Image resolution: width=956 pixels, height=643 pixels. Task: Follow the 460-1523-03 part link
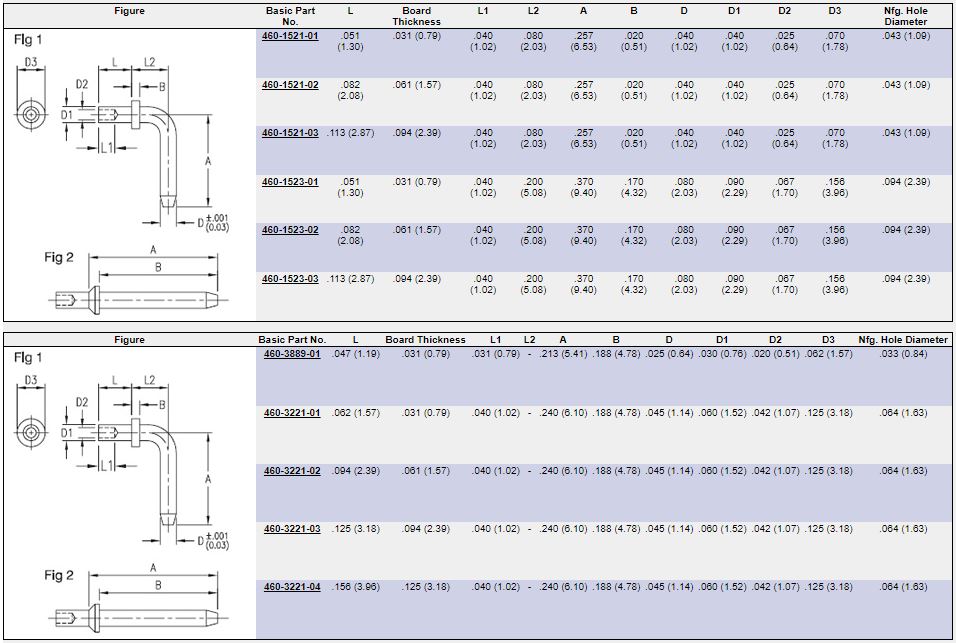(x=290, y=279)
